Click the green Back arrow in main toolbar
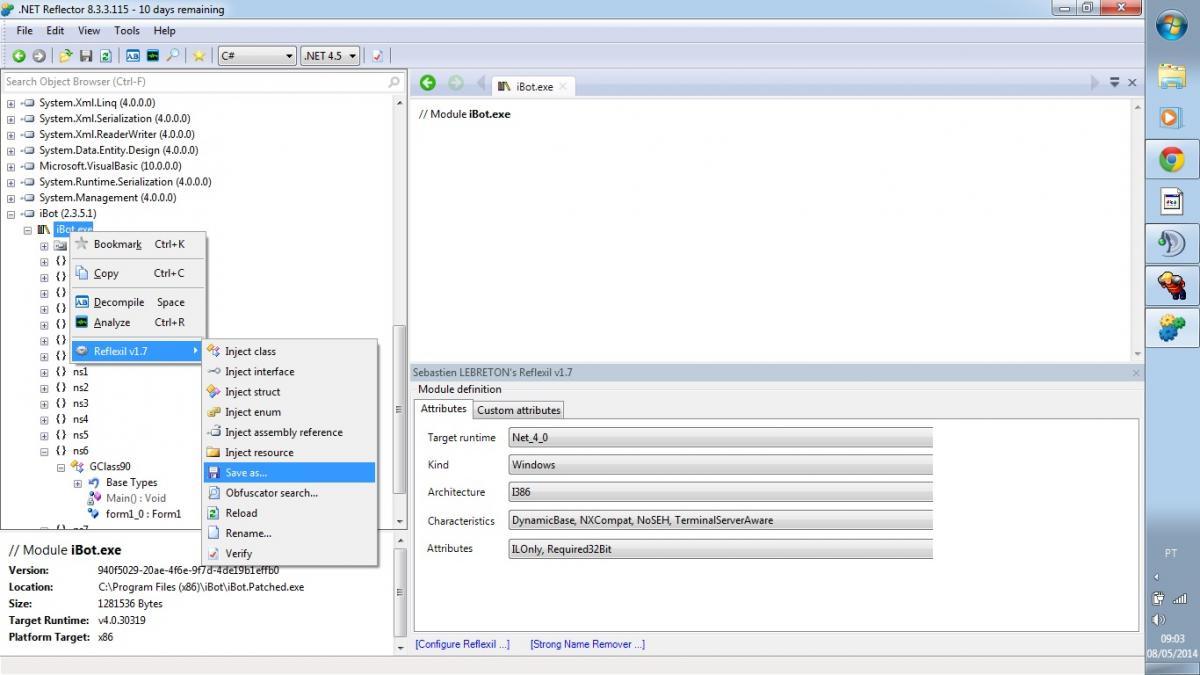This screenshot has height=675, width=1200. (x=19, y=56)
